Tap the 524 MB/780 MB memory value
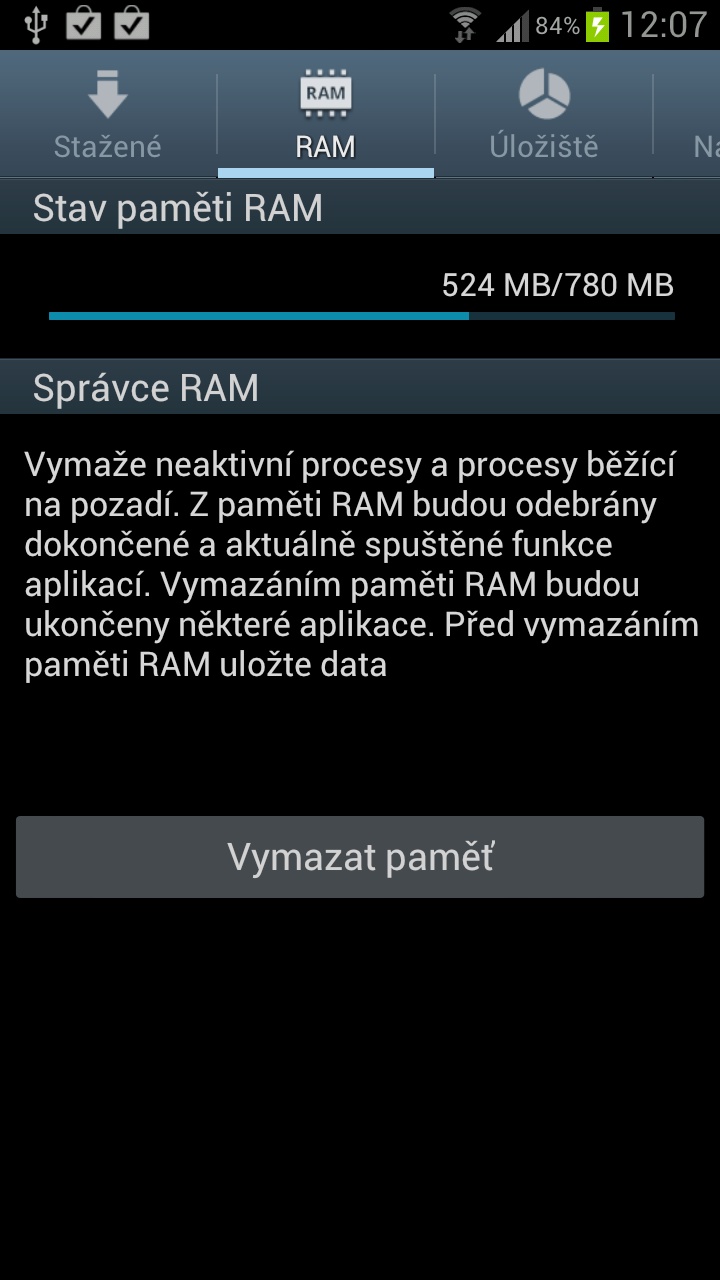Screen dimensions: 720x1280 point(558,286)
